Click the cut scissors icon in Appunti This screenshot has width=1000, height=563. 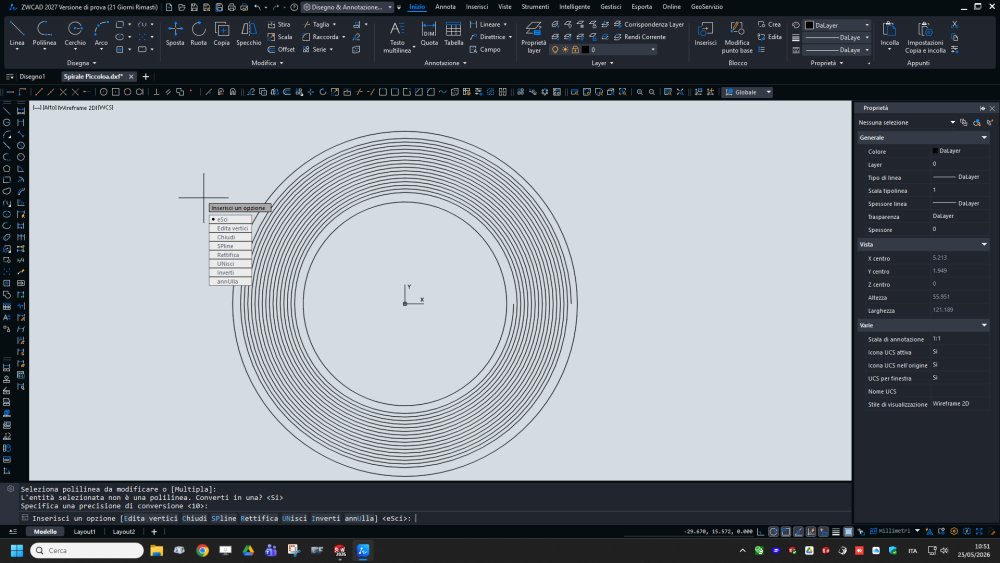pyautogui.click(x=954, y=24)
